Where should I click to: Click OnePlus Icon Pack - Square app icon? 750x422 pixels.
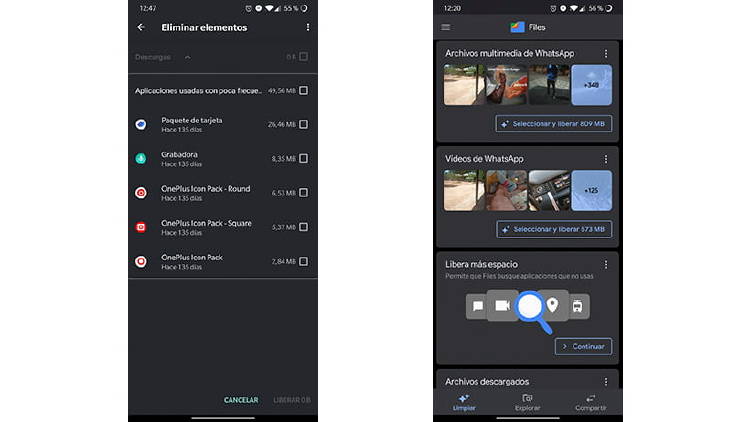tap(141, 227)
